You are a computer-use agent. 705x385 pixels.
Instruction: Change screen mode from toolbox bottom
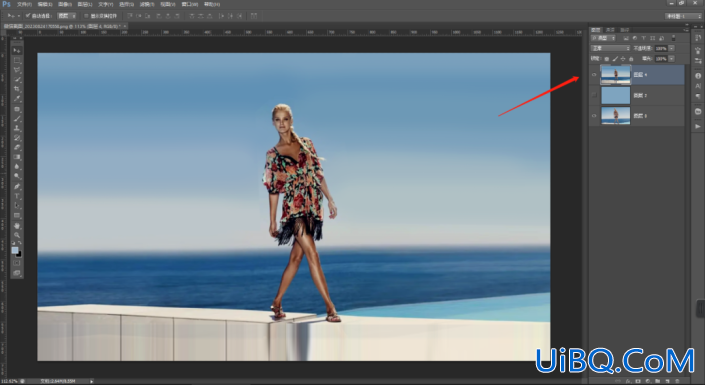[x=17, y=273]
